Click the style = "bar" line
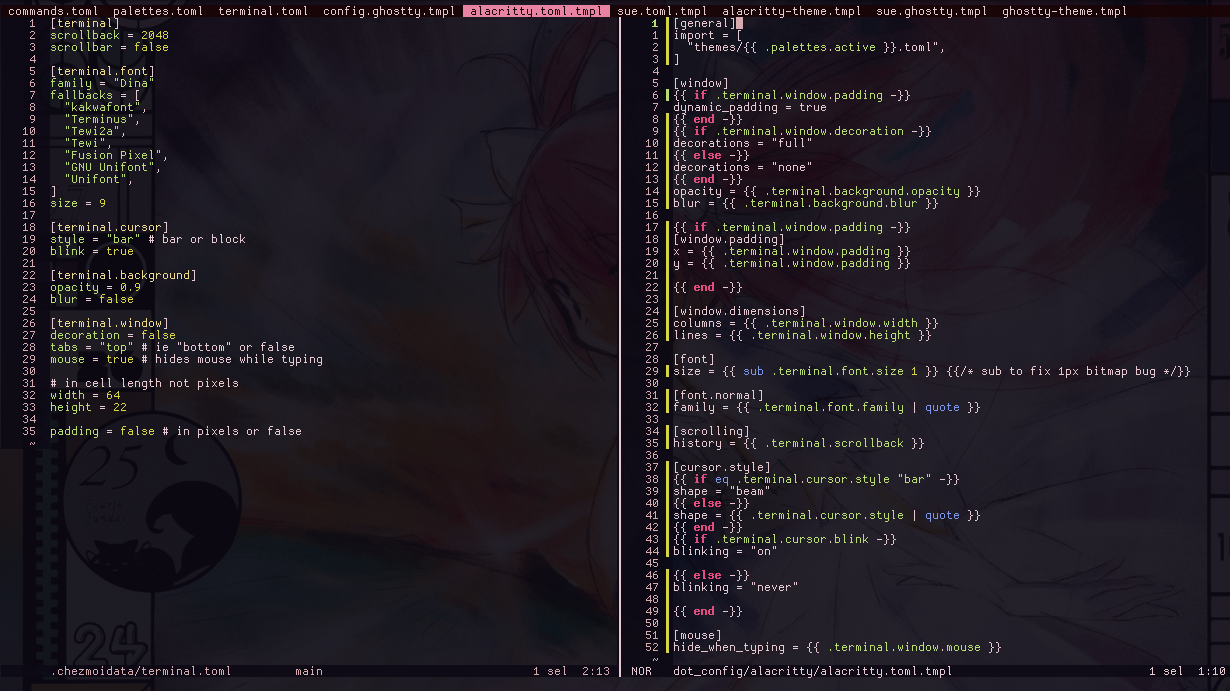Screen dimensions: 1230x691 click(148, 239)
